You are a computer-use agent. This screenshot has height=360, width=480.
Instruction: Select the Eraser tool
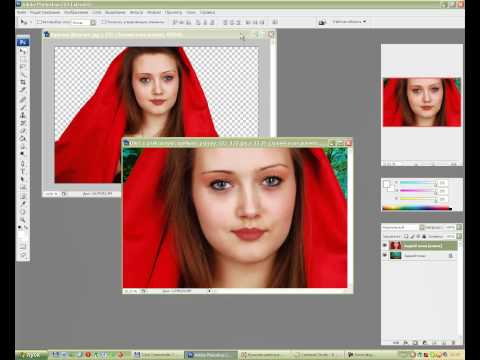[23, 130]
